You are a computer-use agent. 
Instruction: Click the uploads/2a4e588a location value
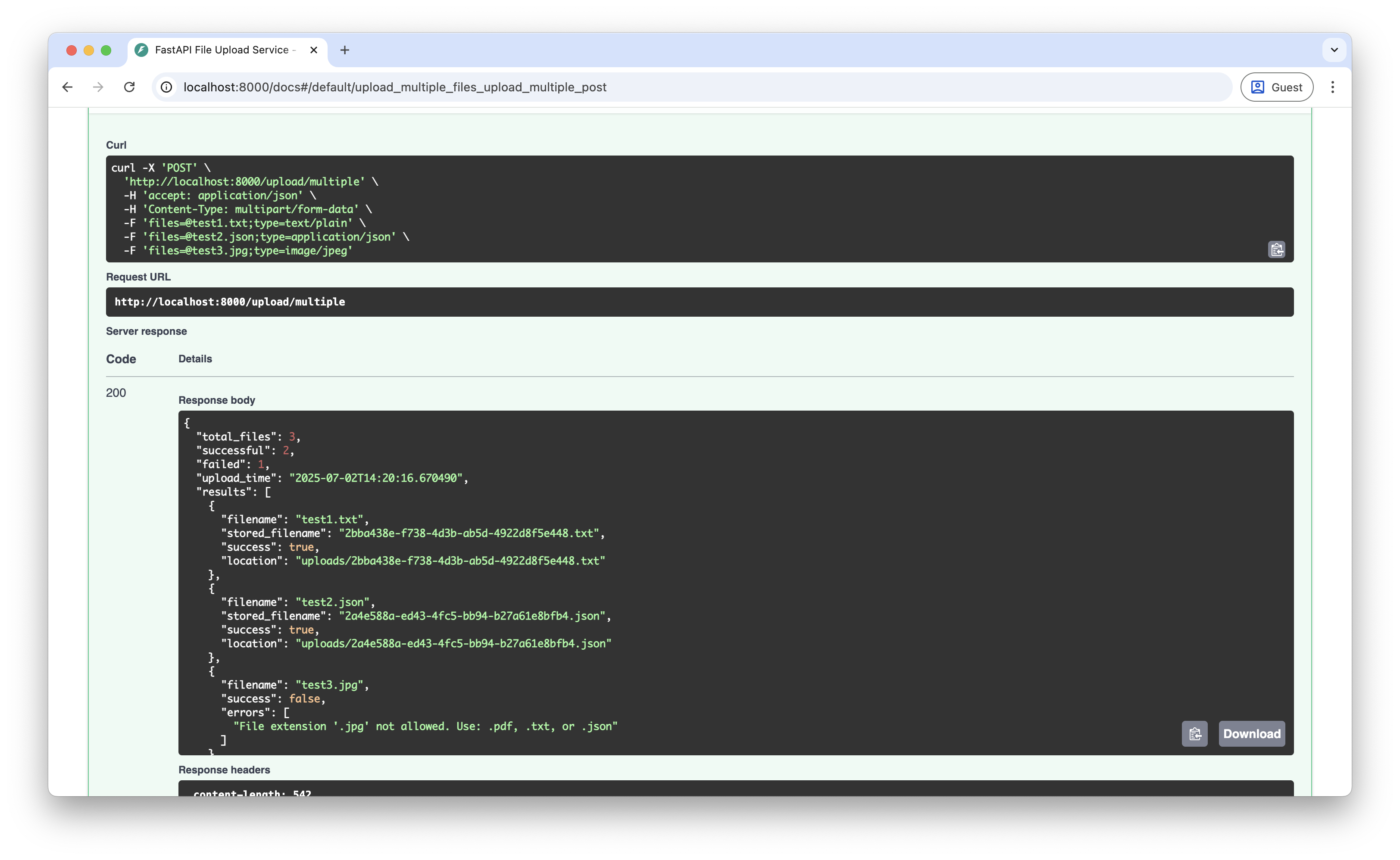[x=453, y=644]
